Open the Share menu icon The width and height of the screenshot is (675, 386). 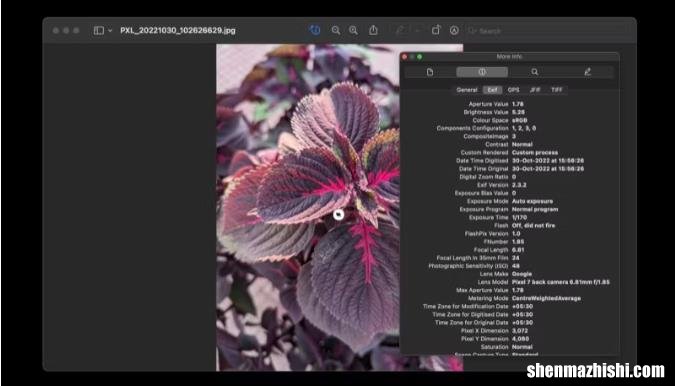click(x=373, y=30)
